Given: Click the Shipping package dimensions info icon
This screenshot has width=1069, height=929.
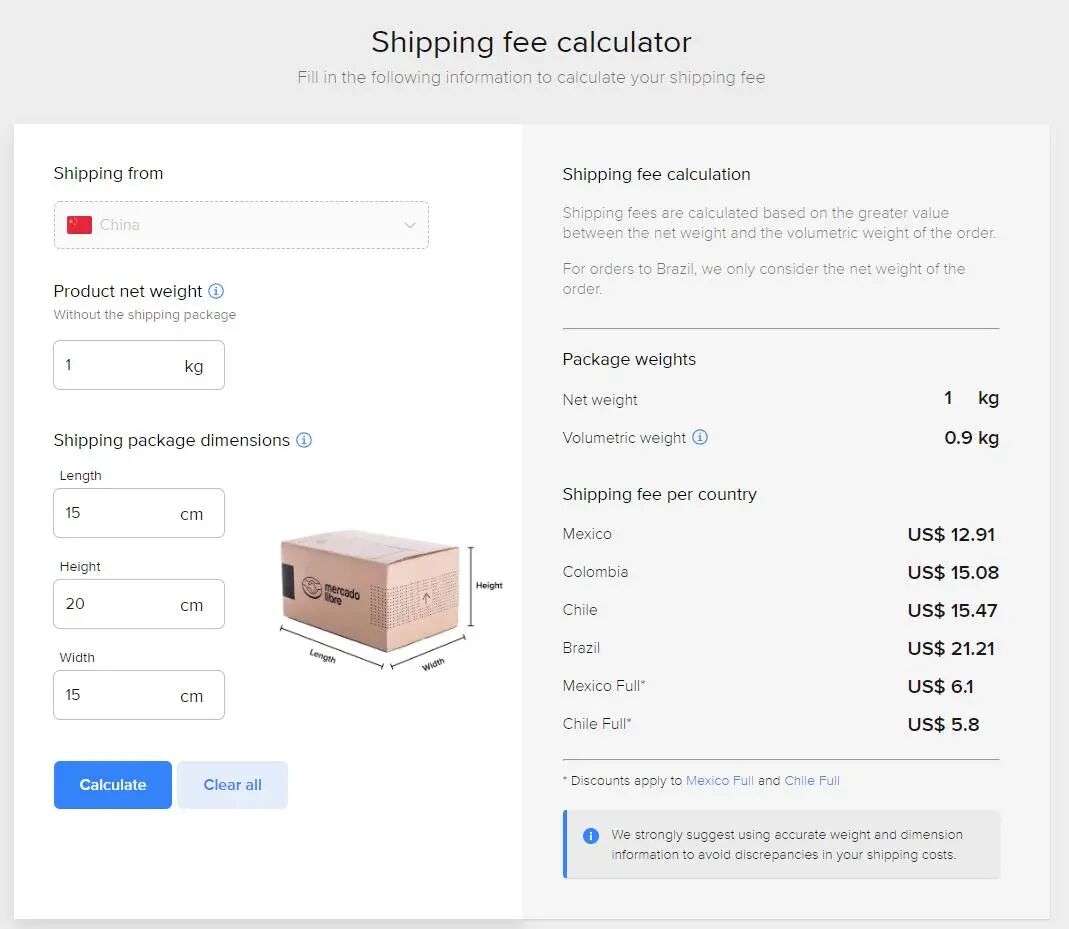Looking at the screenshot, I should pyautogui.click(x=304, y=440).
